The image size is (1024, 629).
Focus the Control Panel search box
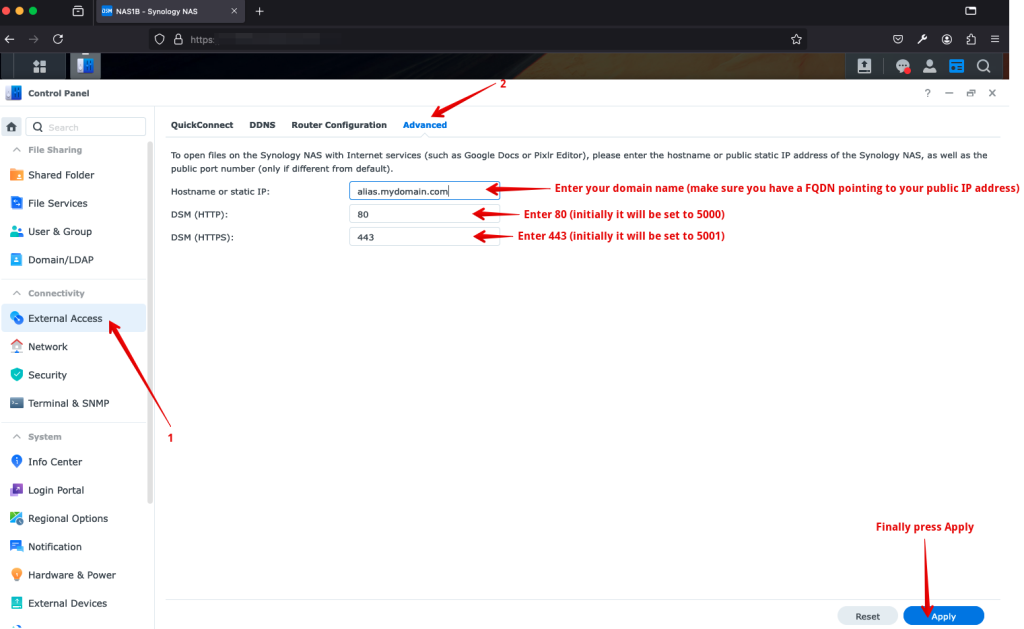coord(86,127)
